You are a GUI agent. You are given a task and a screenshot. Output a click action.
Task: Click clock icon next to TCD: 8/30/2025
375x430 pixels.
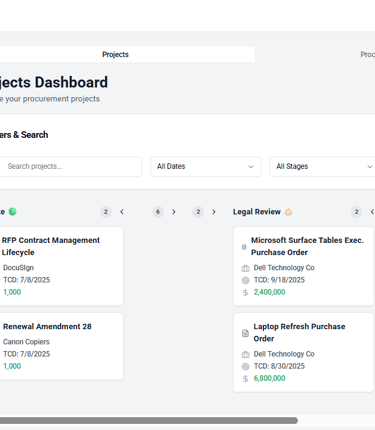pyautogui.click(x=245, y=367)
